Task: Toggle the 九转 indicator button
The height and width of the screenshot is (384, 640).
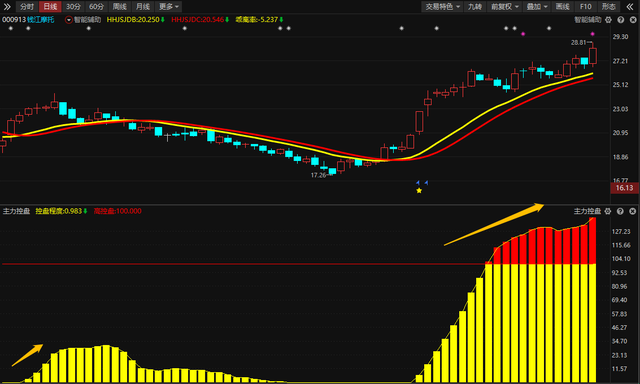Action: pyautogui.click(x=475, y=7)
